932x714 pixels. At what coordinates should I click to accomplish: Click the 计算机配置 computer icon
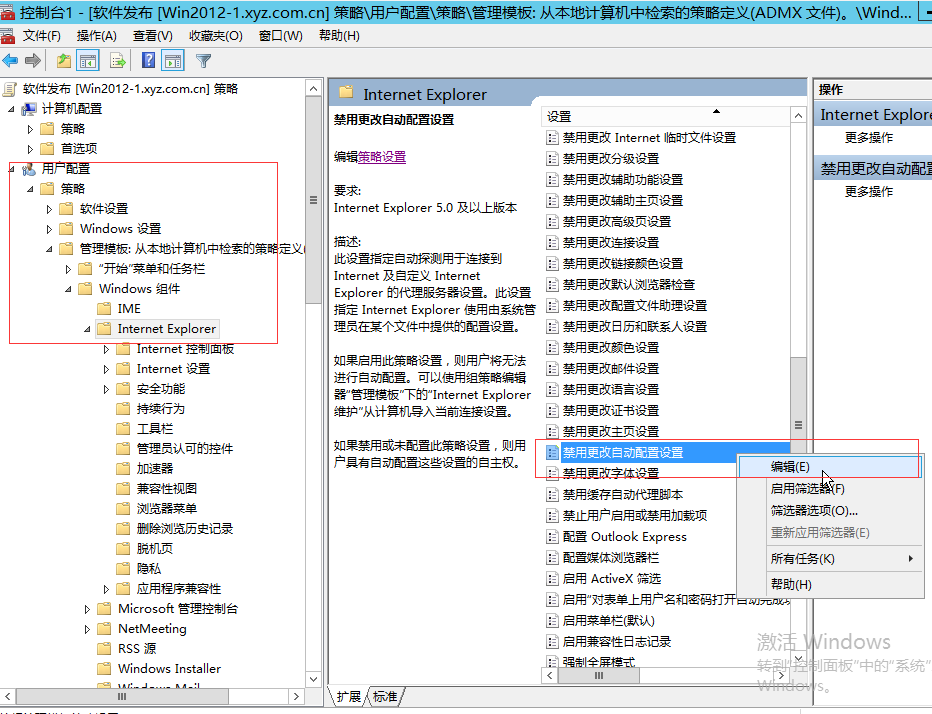click(x=29, y=109)
